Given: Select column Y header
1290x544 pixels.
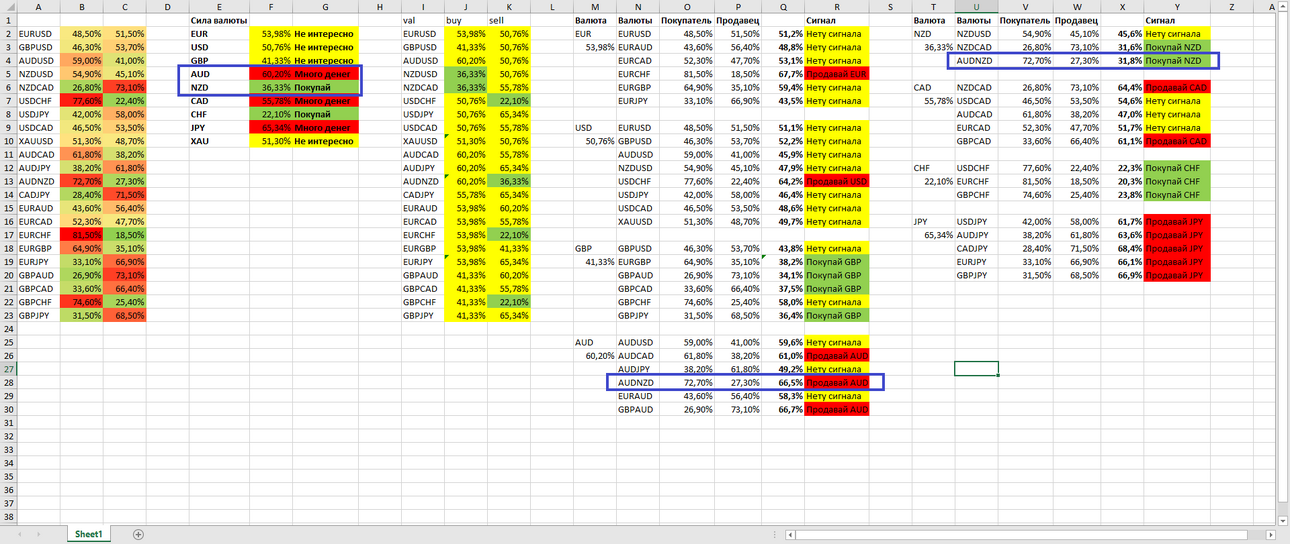Looking at the screenshot, I should (1176, 6).
